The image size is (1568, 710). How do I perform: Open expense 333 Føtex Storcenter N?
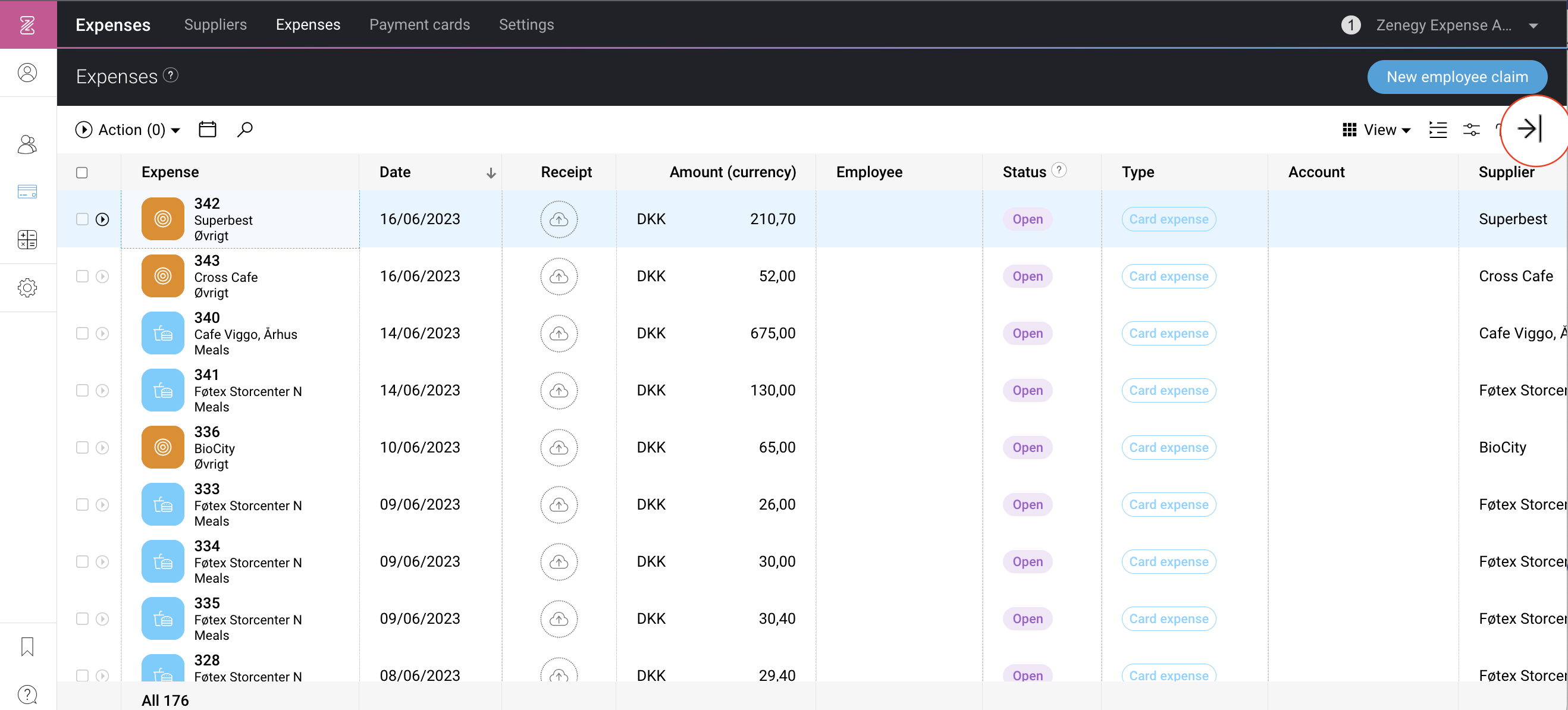[240, 505]
